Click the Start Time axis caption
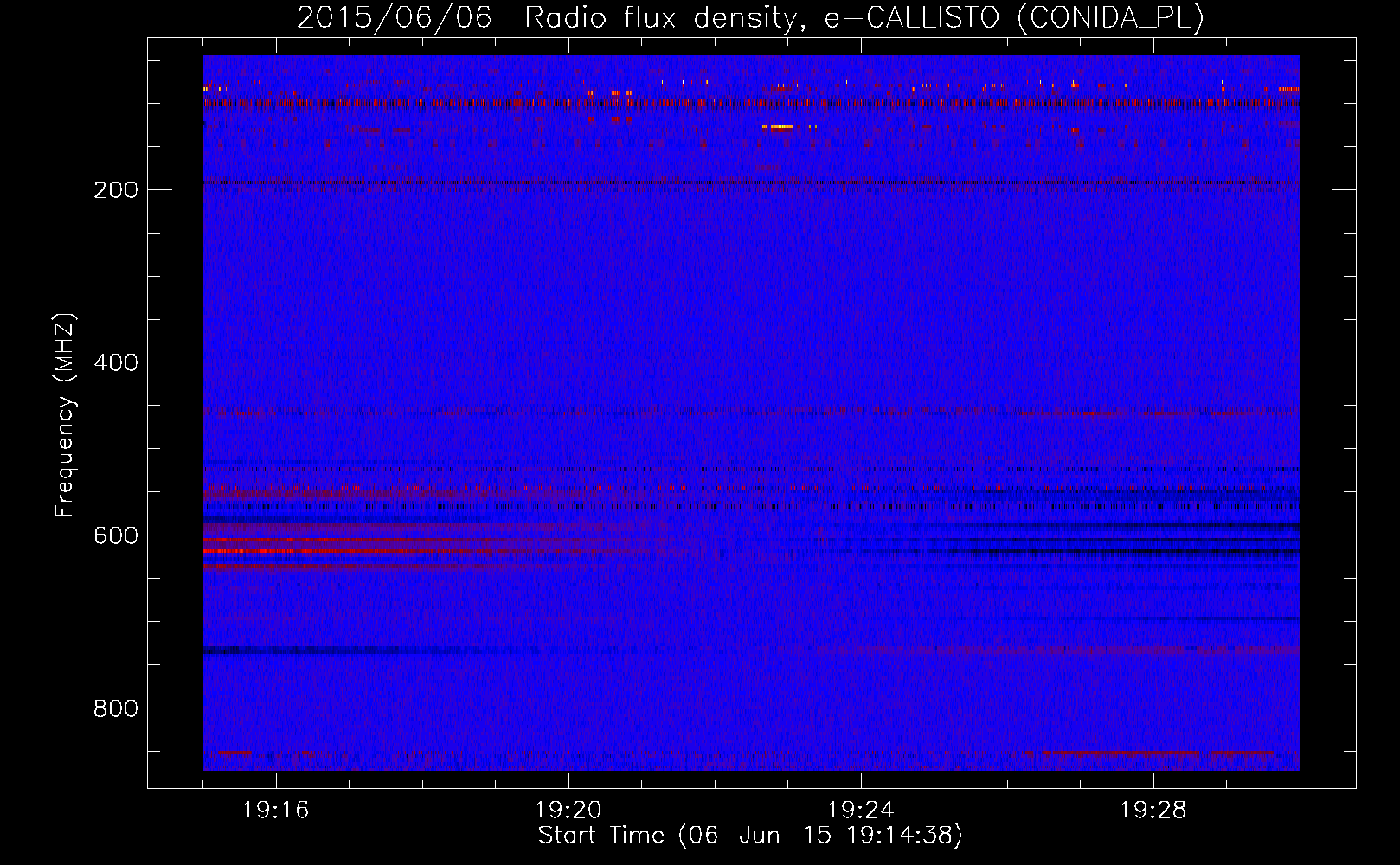The height and width of the screenshot is (865, 1400). pyautogui.click(x=750, y=836)
